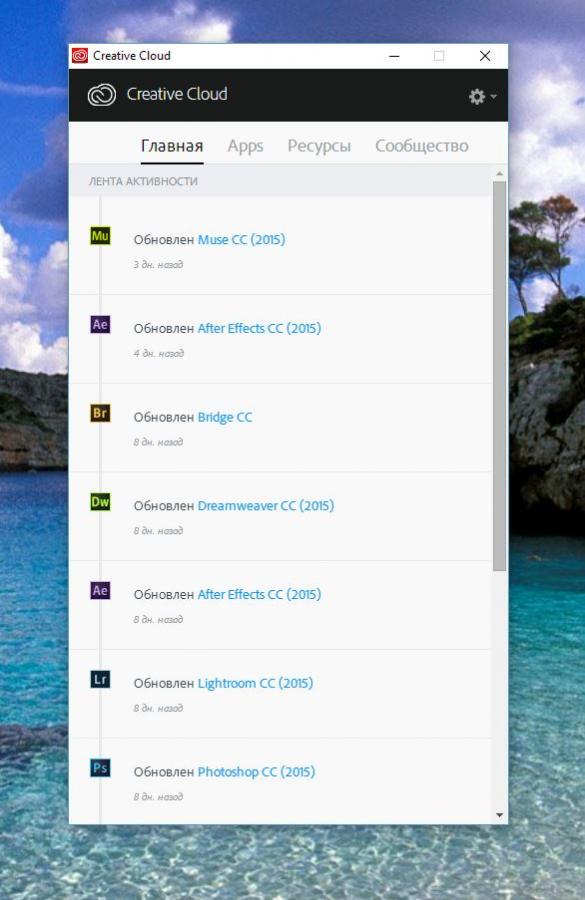The height and width of the screenshot is (900, 585).
Task: Click the red Creative Cloud title bar icon
Action: (x=80, y=56)
